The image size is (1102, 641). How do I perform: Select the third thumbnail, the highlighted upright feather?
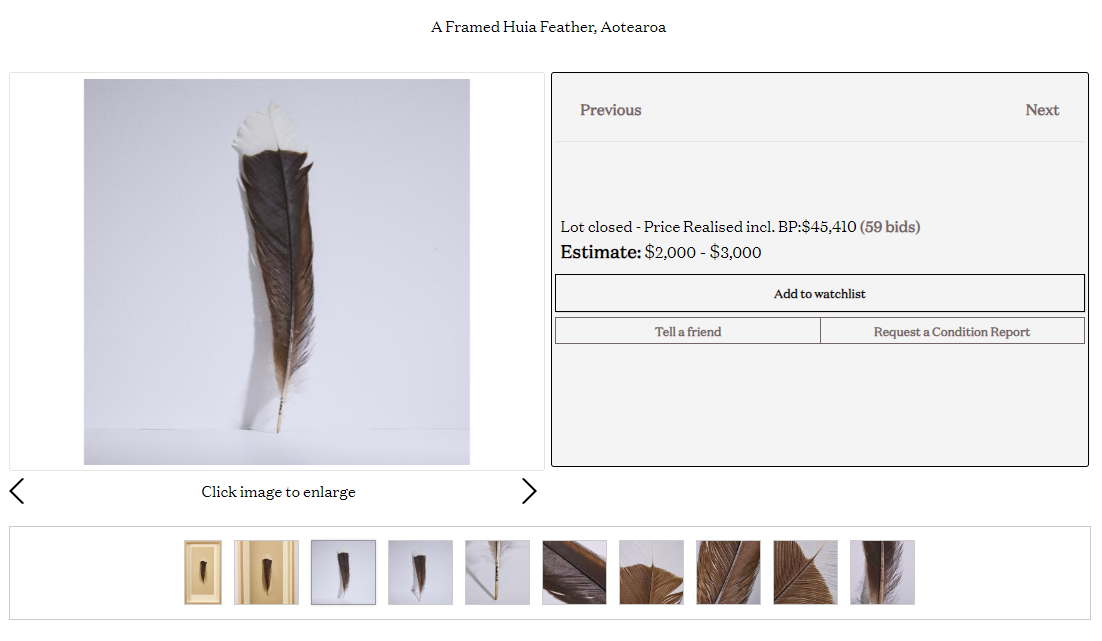point(343,572)
